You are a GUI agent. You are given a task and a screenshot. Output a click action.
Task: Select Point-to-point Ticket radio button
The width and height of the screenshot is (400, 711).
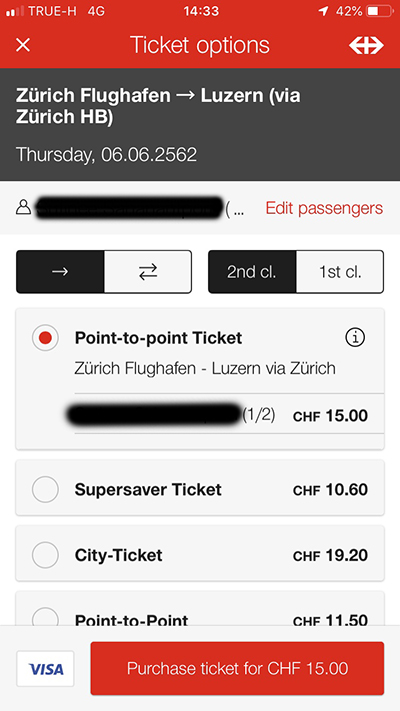coord(45,338)
